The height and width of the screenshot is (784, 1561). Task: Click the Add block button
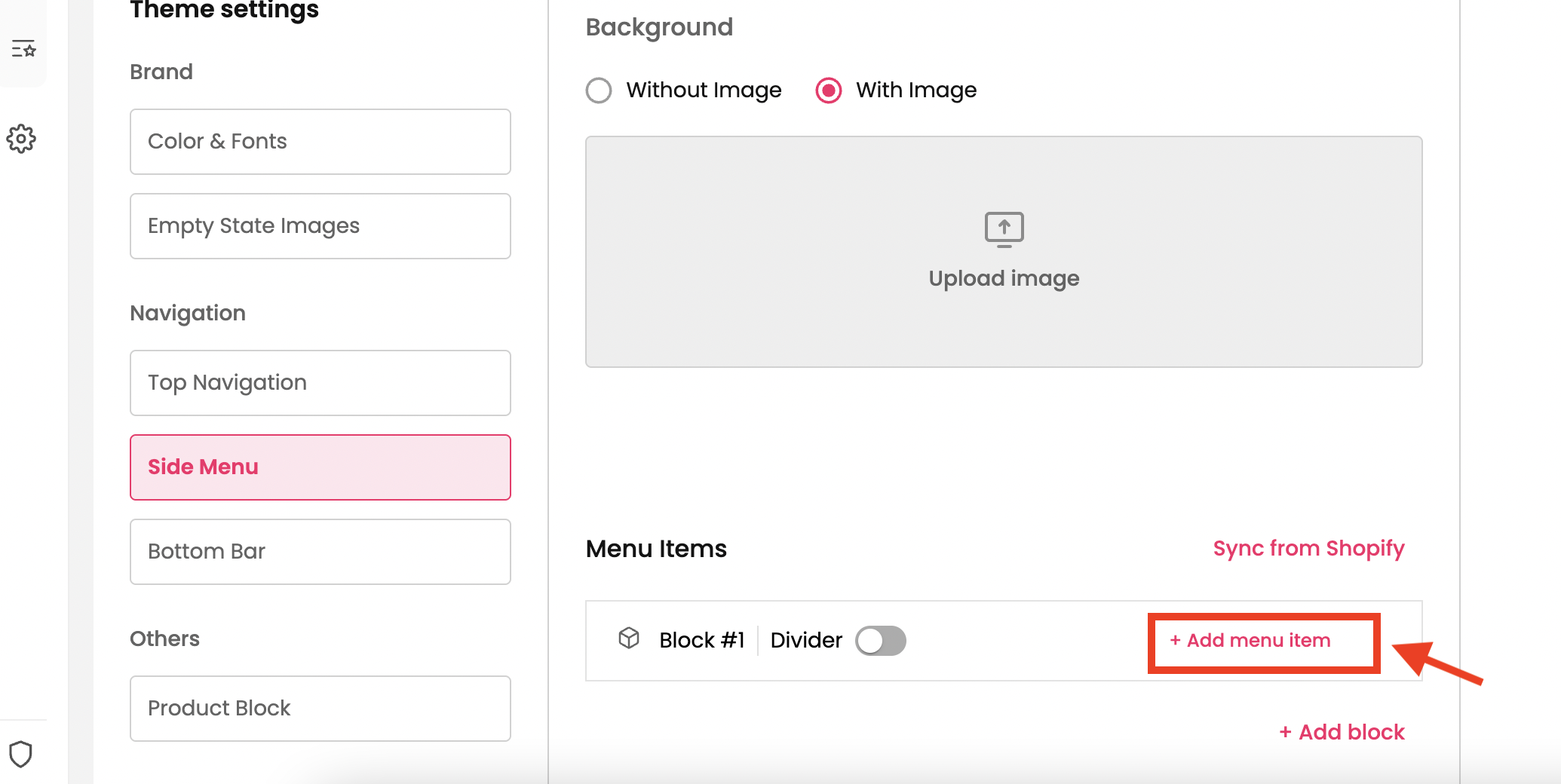click(x=1342, y=732)
